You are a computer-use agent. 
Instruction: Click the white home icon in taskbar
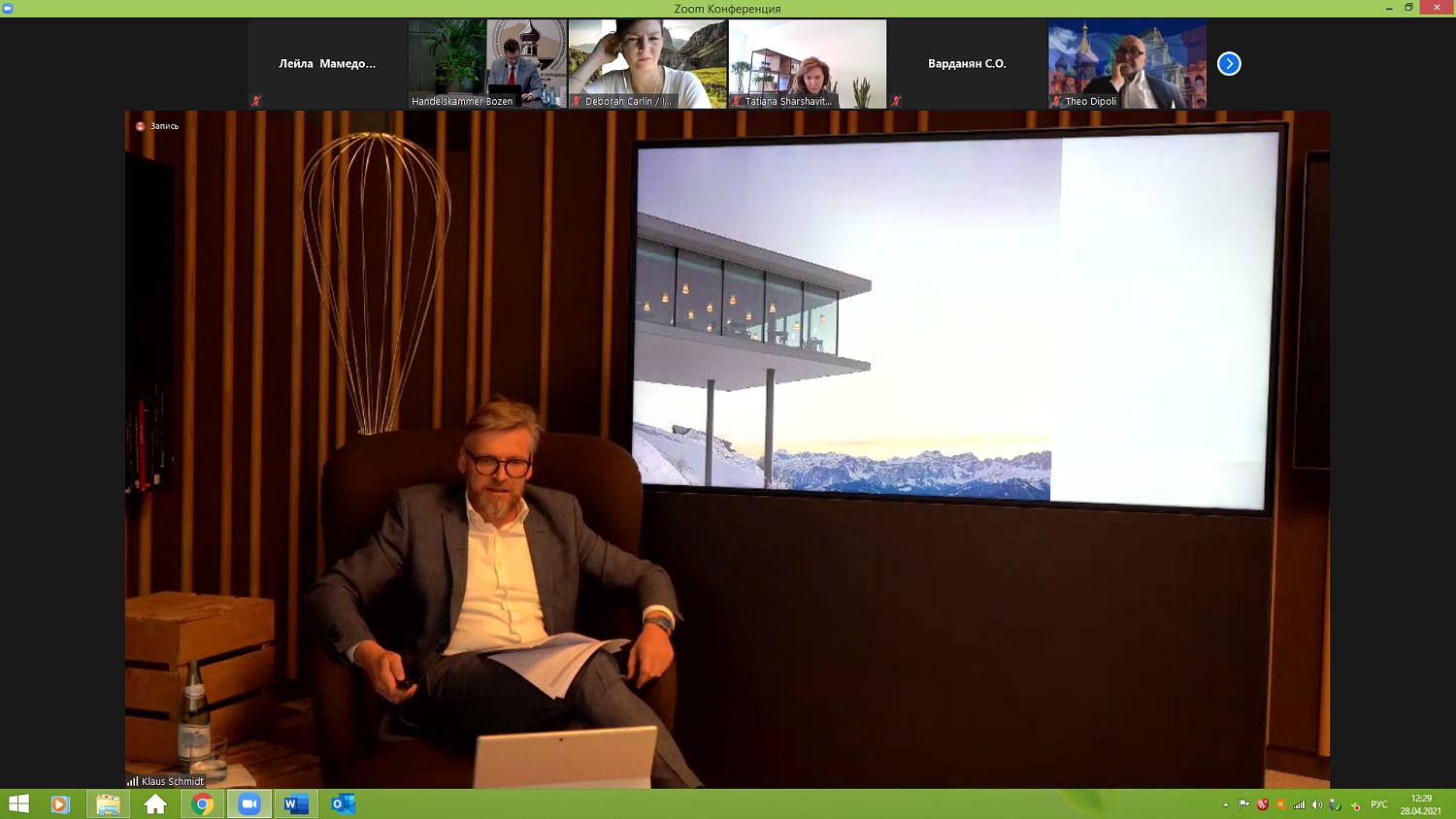click(155, 803)
